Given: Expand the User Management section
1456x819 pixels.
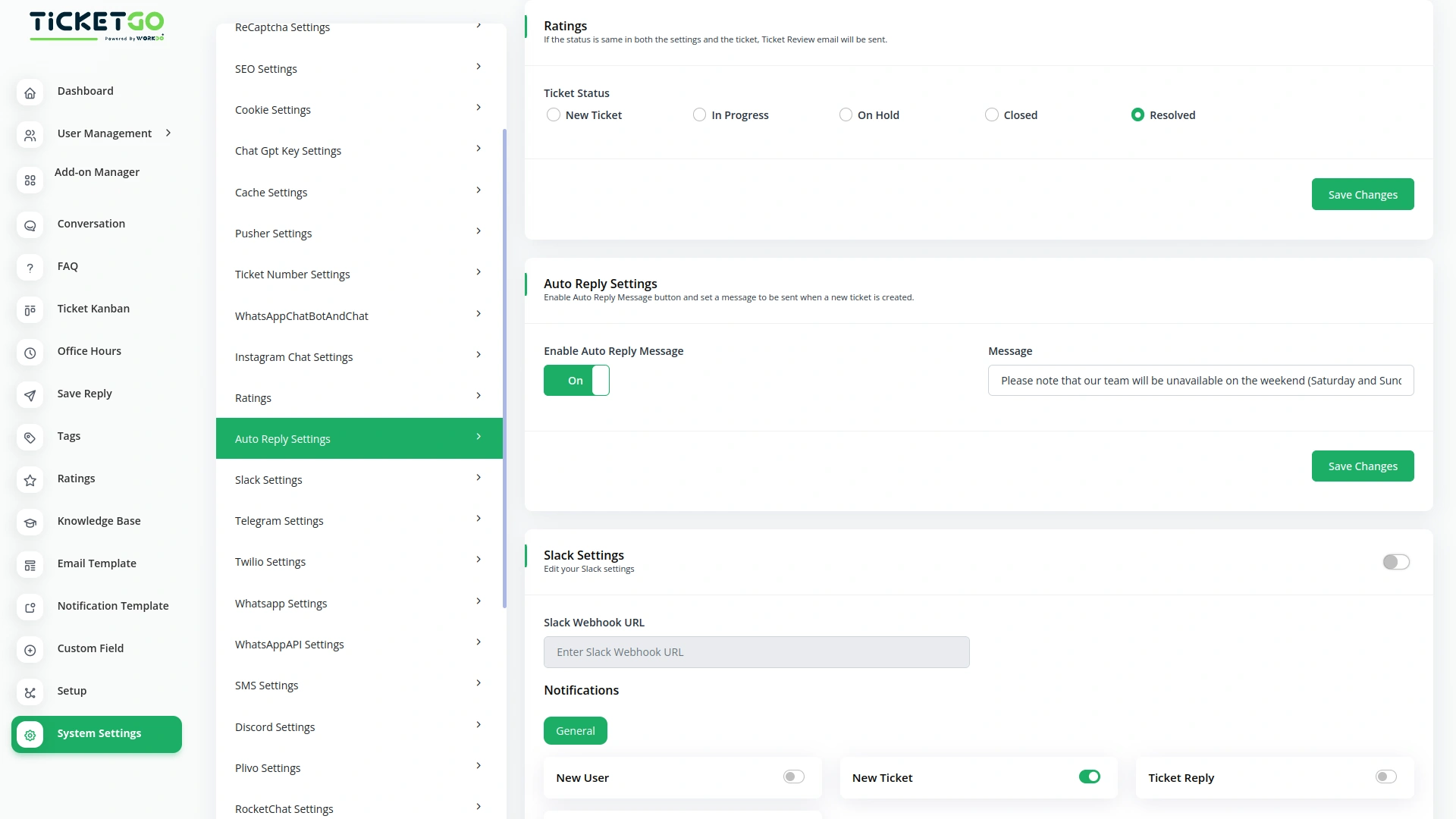Looking at the screenshot, I should click(x=166, y=133).
